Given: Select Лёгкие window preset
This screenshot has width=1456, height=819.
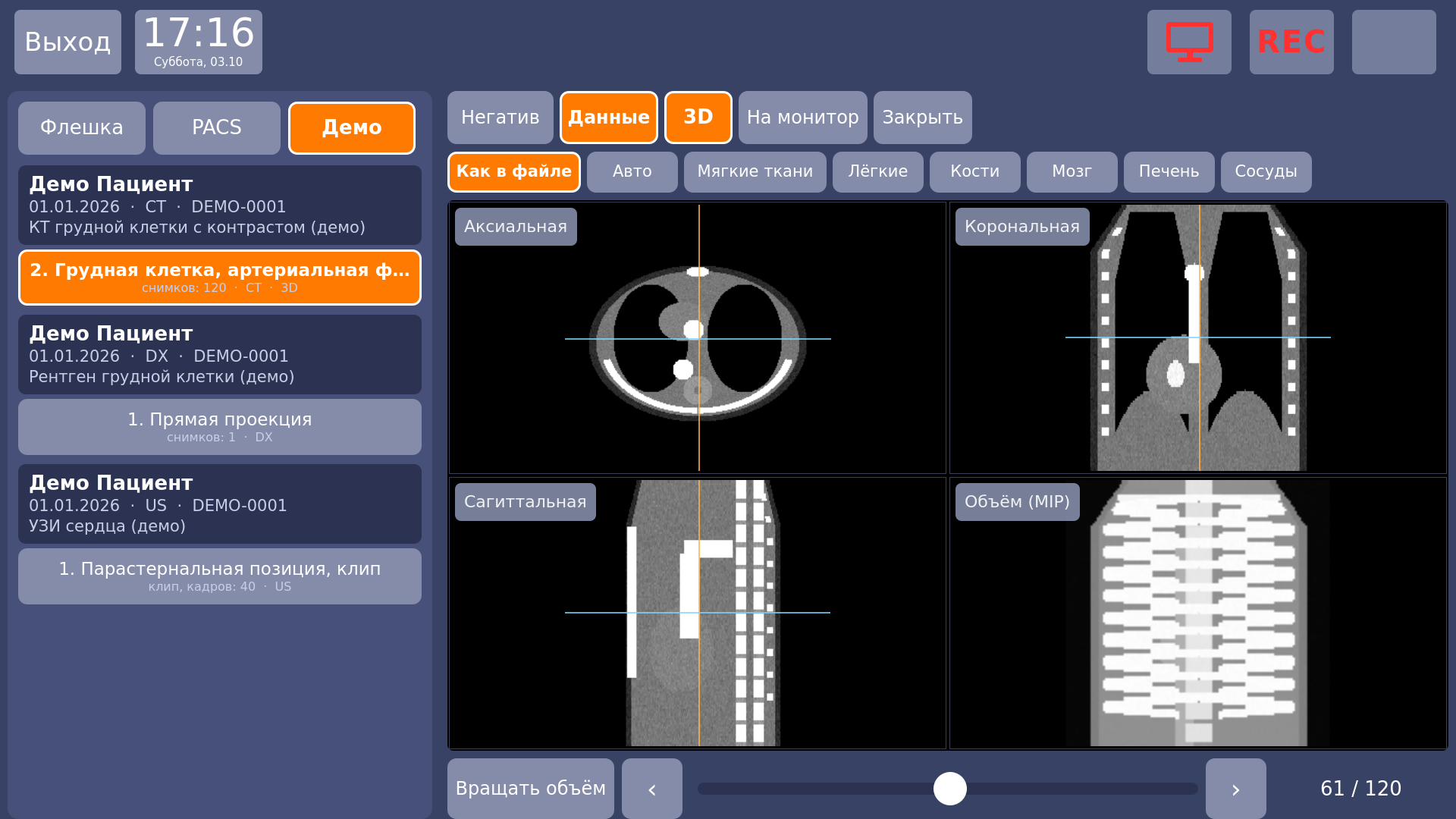Looking at the screenshot, I should pos(878,172).
